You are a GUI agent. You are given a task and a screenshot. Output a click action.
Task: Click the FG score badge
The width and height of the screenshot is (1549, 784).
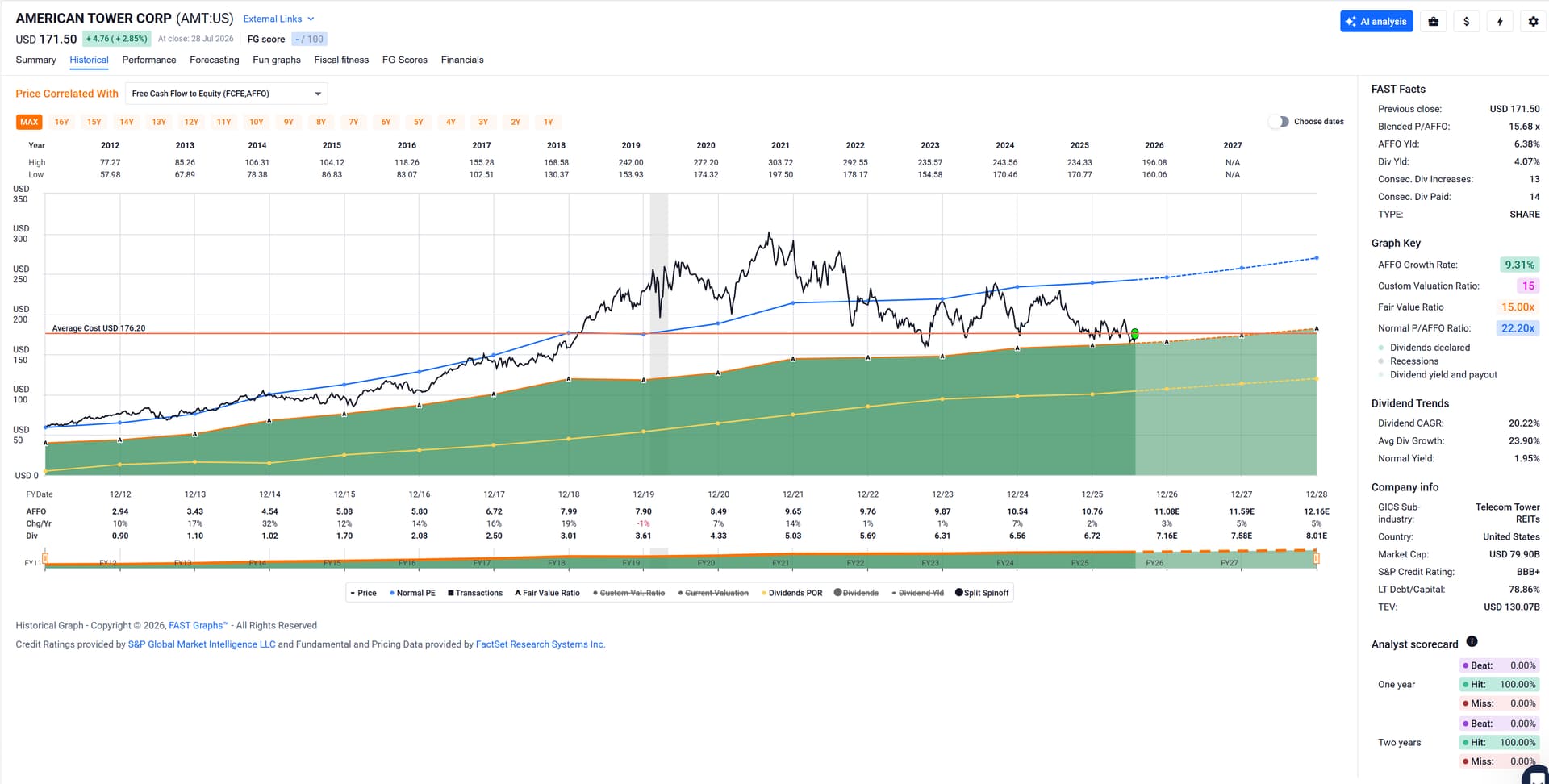[x=309, y=39]
